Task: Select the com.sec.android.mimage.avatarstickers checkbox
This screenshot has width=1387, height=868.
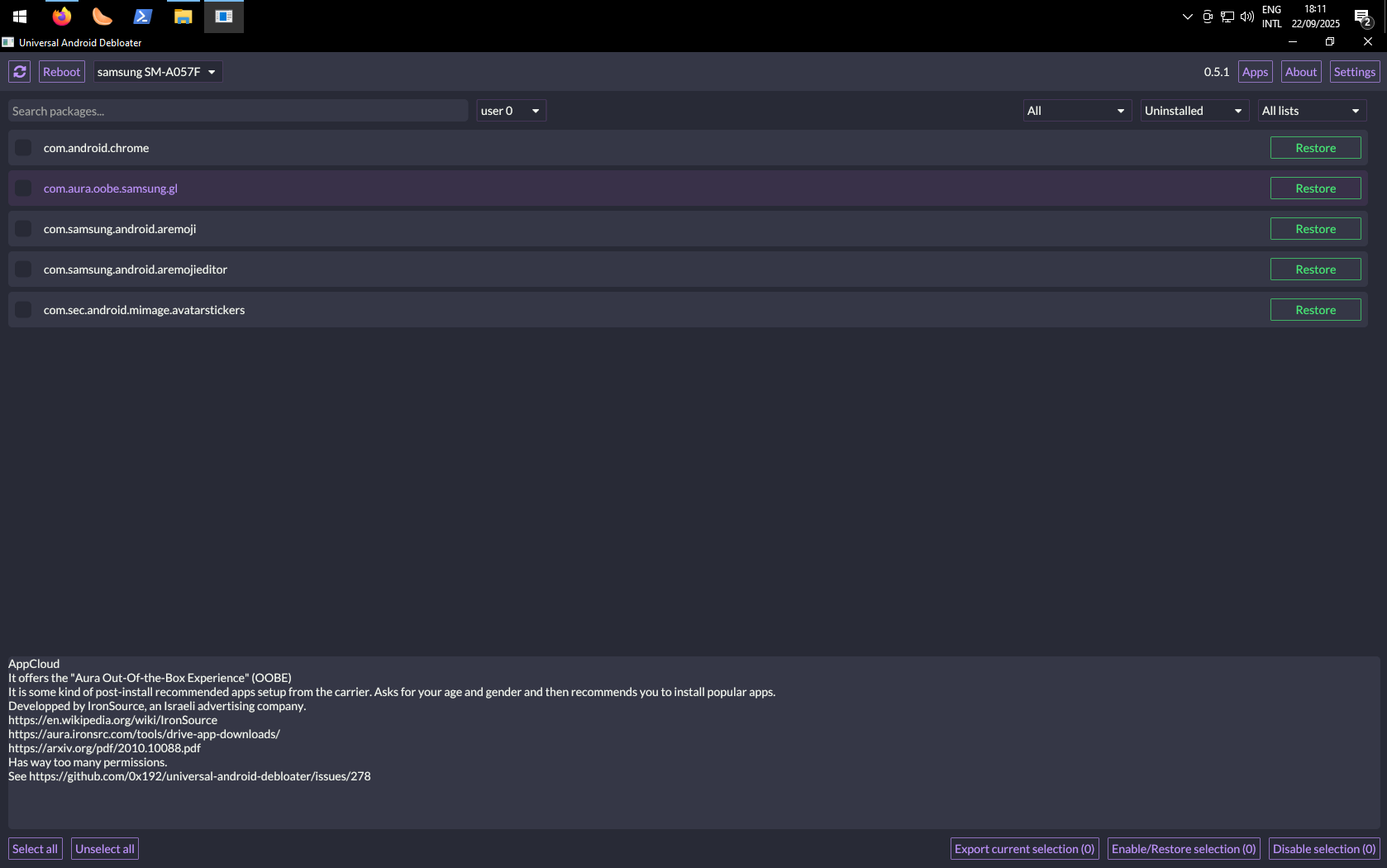Action: [23, 310]
